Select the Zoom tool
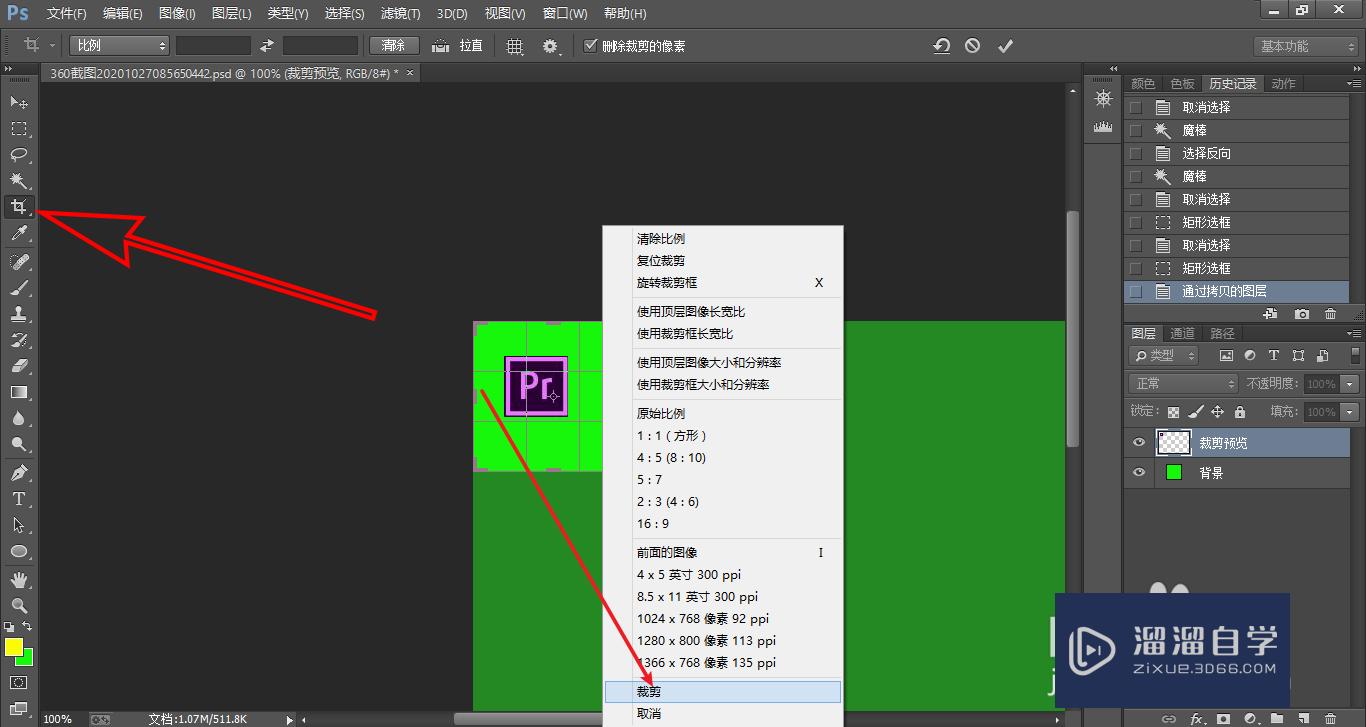This screenshot has width=1366, height=727. coord(19,605)
